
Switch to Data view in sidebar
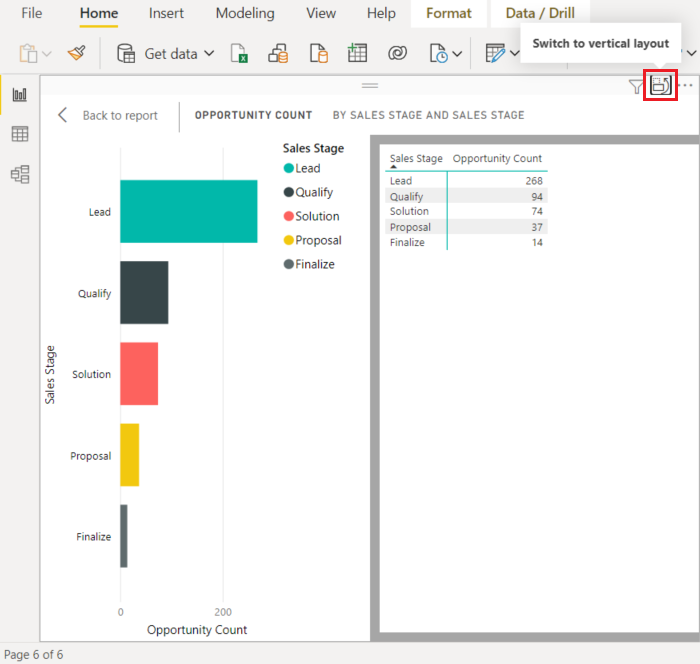20,134
